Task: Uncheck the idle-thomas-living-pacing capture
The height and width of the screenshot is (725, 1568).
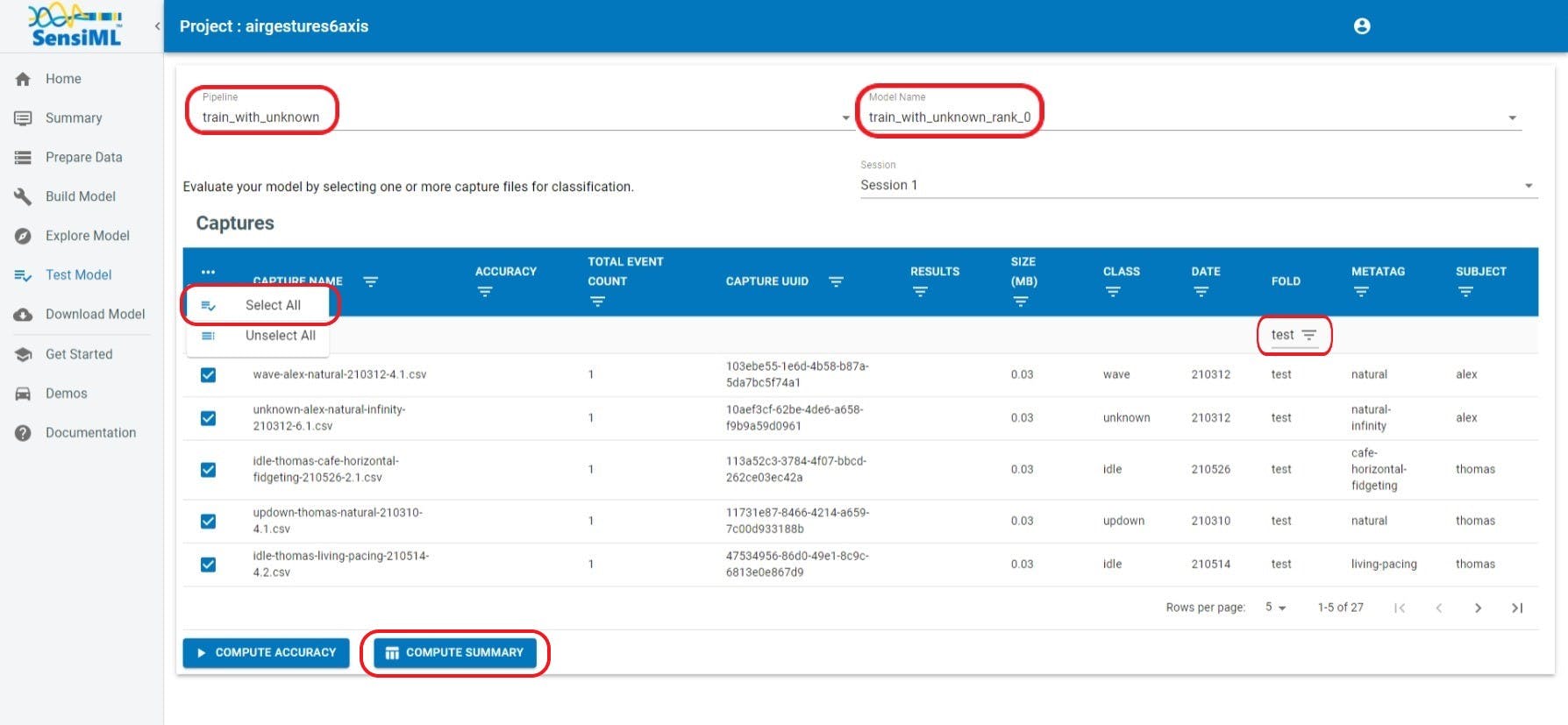Action: click(208, 565)
